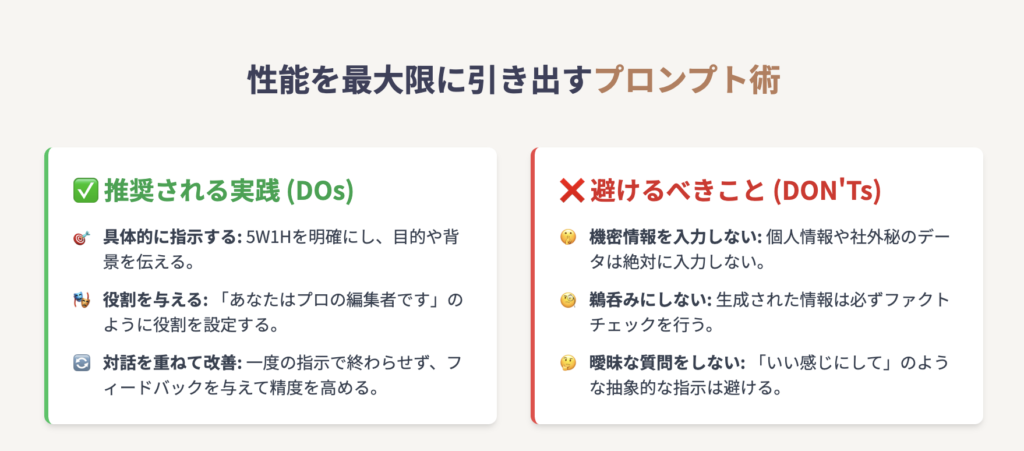Screen dimensions: 1024x451
Task: Click the green left border of DOs card
Action: click(x=46, y=286)
